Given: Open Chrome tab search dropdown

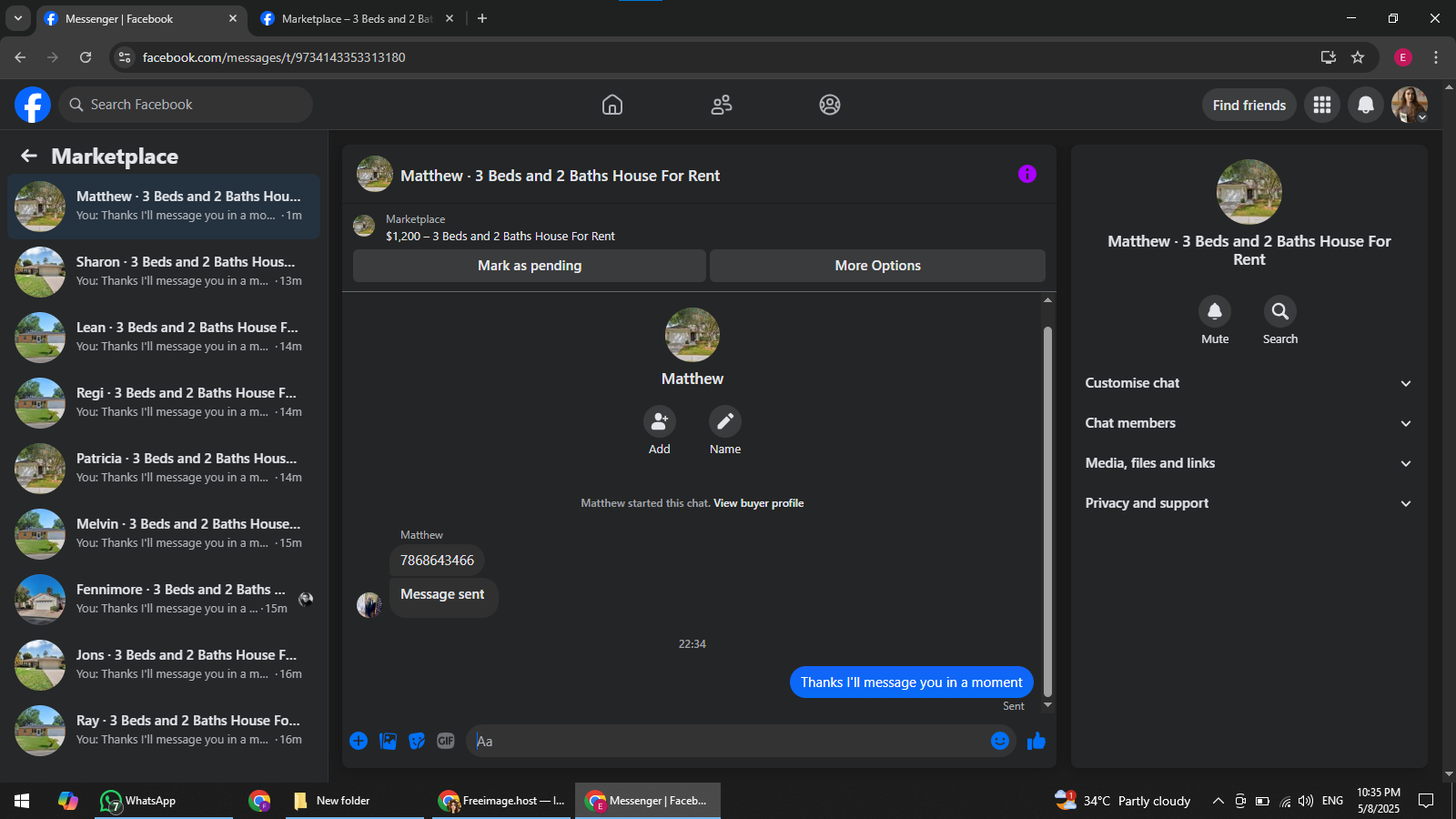Looking at the screenshot, I should pyautogui.click(x=18, y=18).
